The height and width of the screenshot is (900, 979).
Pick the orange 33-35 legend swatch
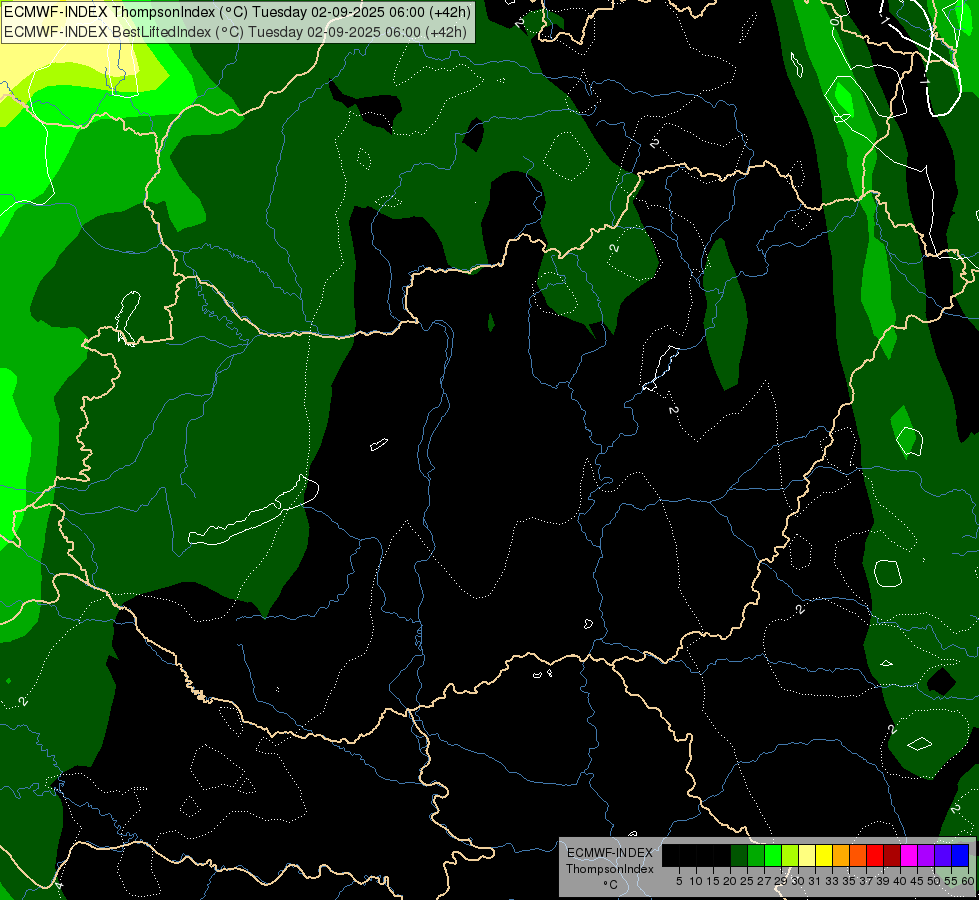click(841, 855)
